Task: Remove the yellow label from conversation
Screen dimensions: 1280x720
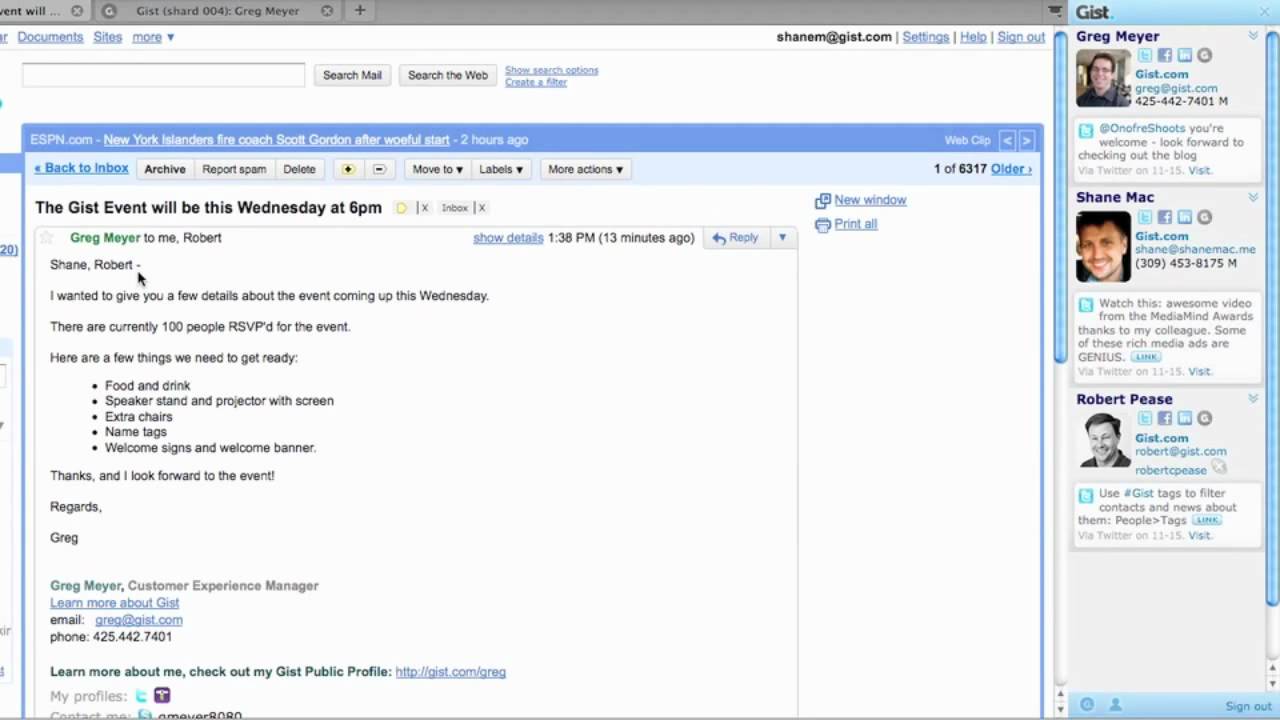Action: [424, 208]
